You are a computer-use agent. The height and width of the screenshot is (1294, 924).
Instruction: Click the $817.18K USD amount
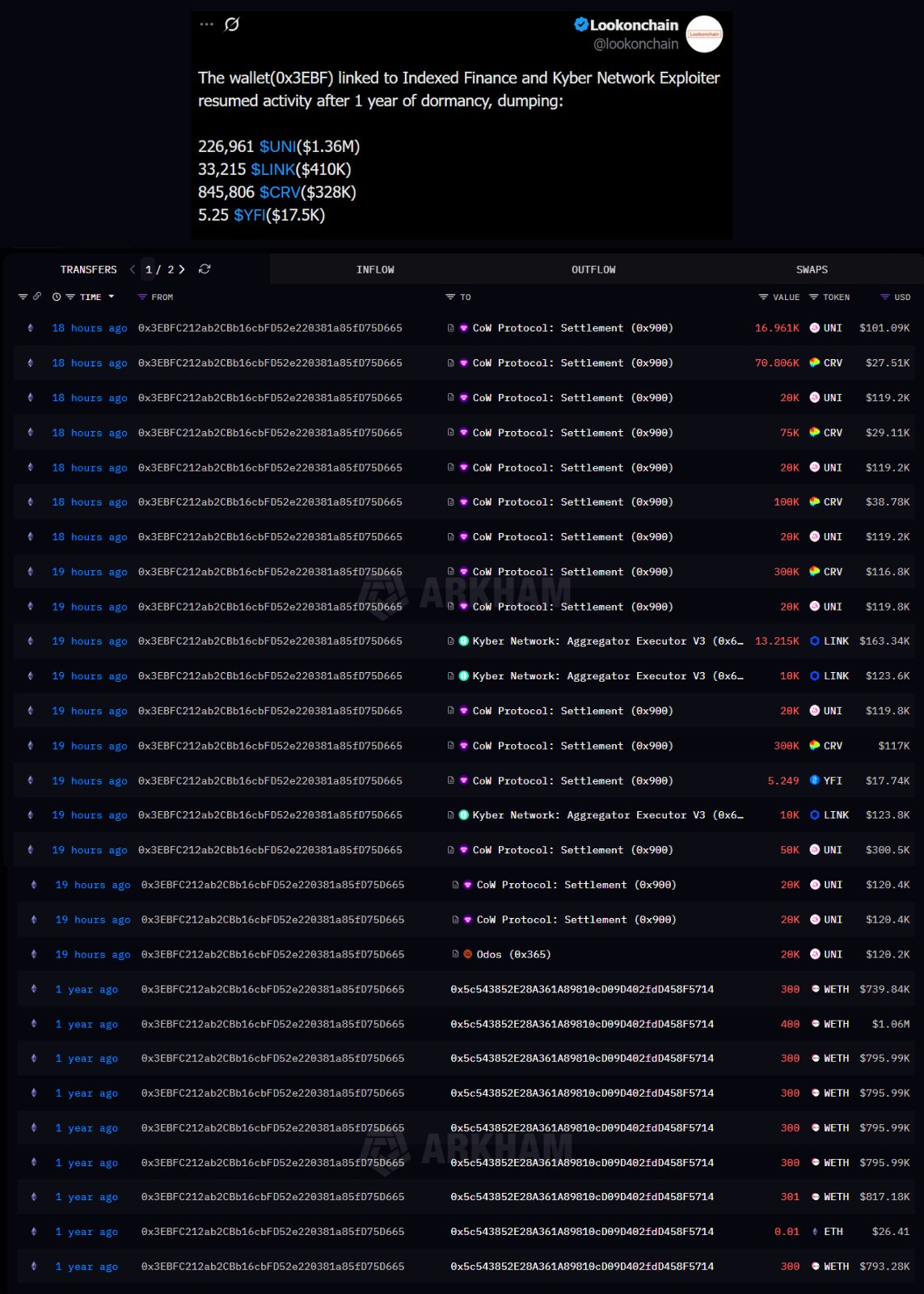[884, 1197]
